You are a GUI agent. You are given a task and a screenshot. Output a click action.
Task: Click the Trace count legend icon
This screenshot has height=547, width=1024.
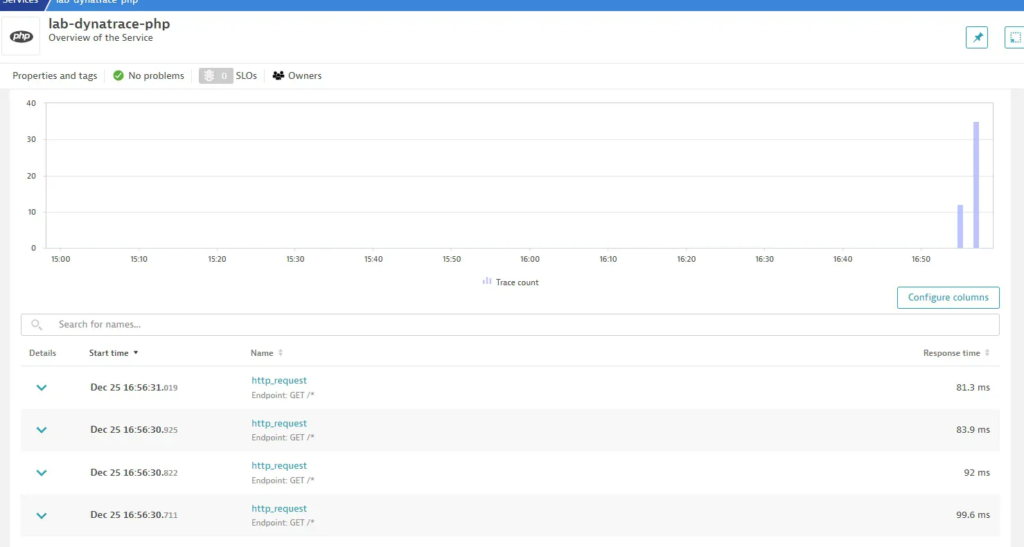(486, 282)
